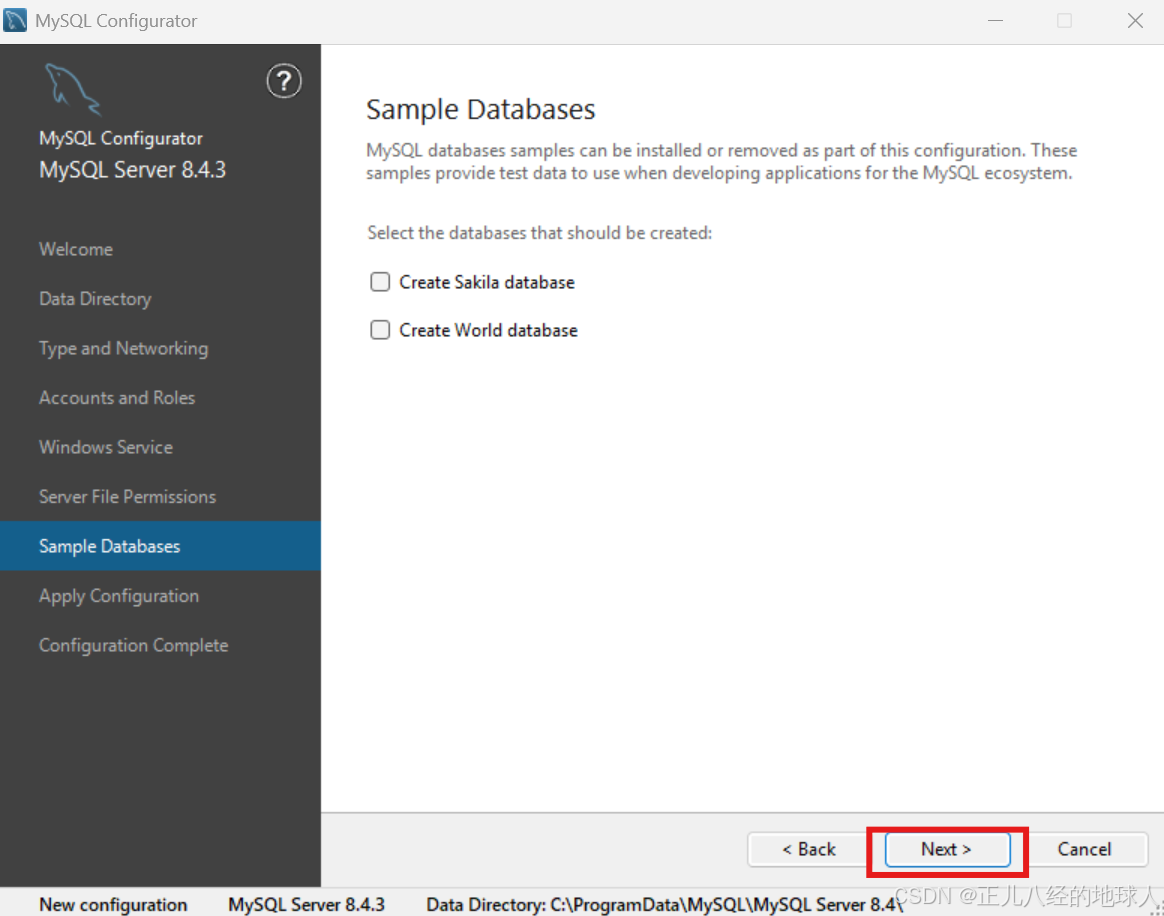
Task: Open Accounts and Roles step
Action: pyautogui.click(x=117, y=398)
